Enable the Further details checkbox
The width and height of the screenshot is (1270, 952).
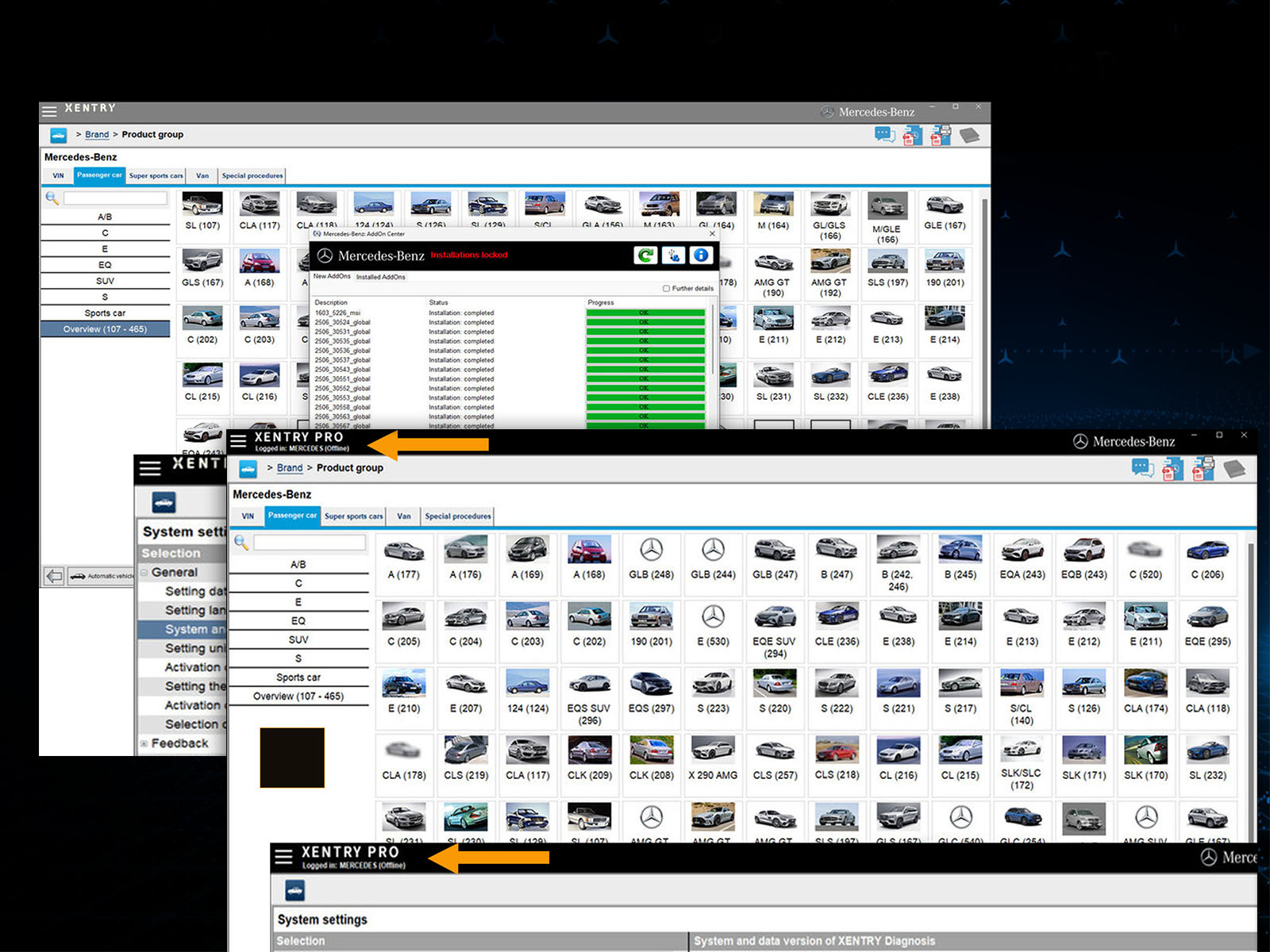[666, 289]
